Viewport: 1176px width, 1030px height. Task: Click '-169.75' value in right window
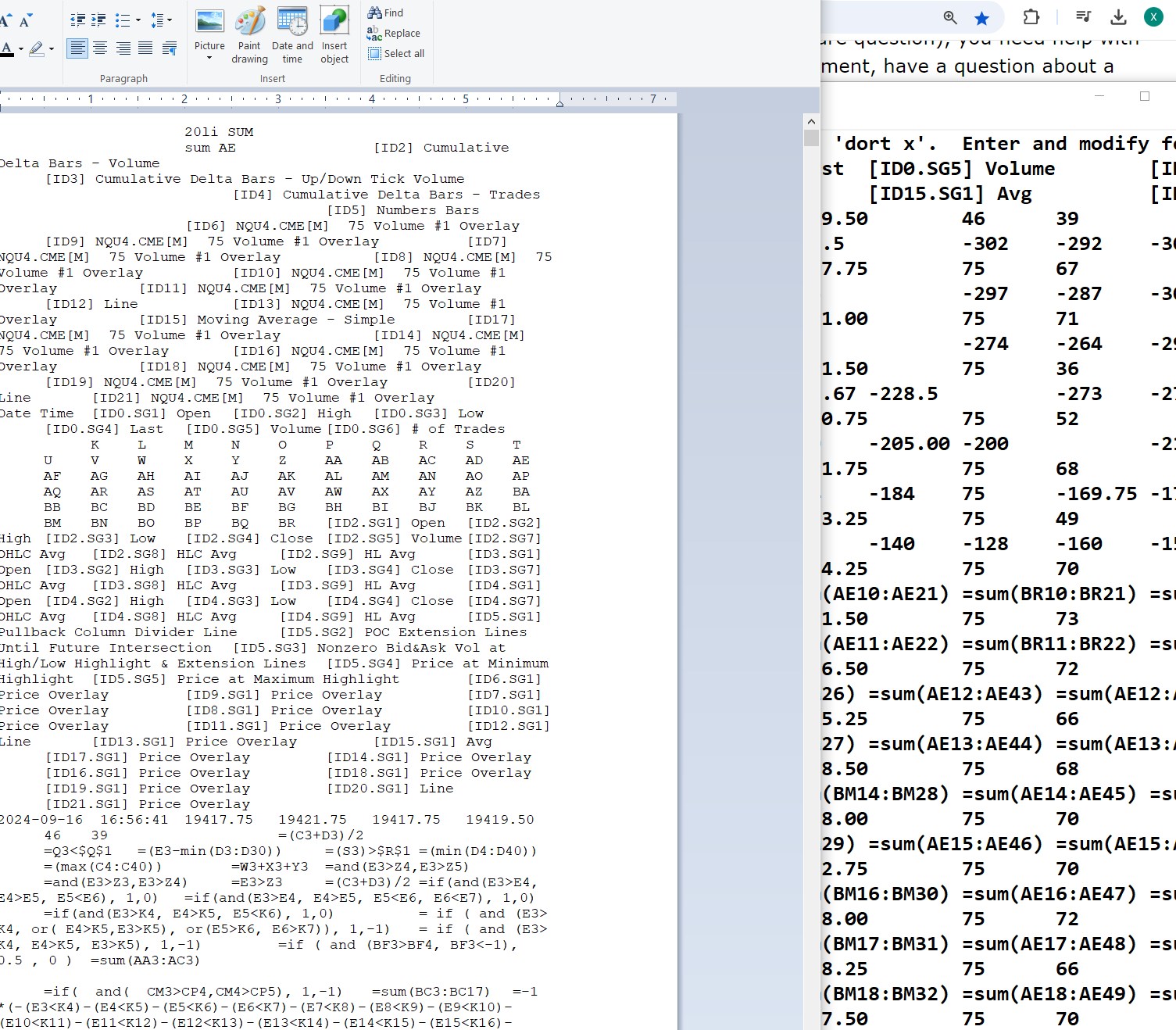tap(1096, 494)
